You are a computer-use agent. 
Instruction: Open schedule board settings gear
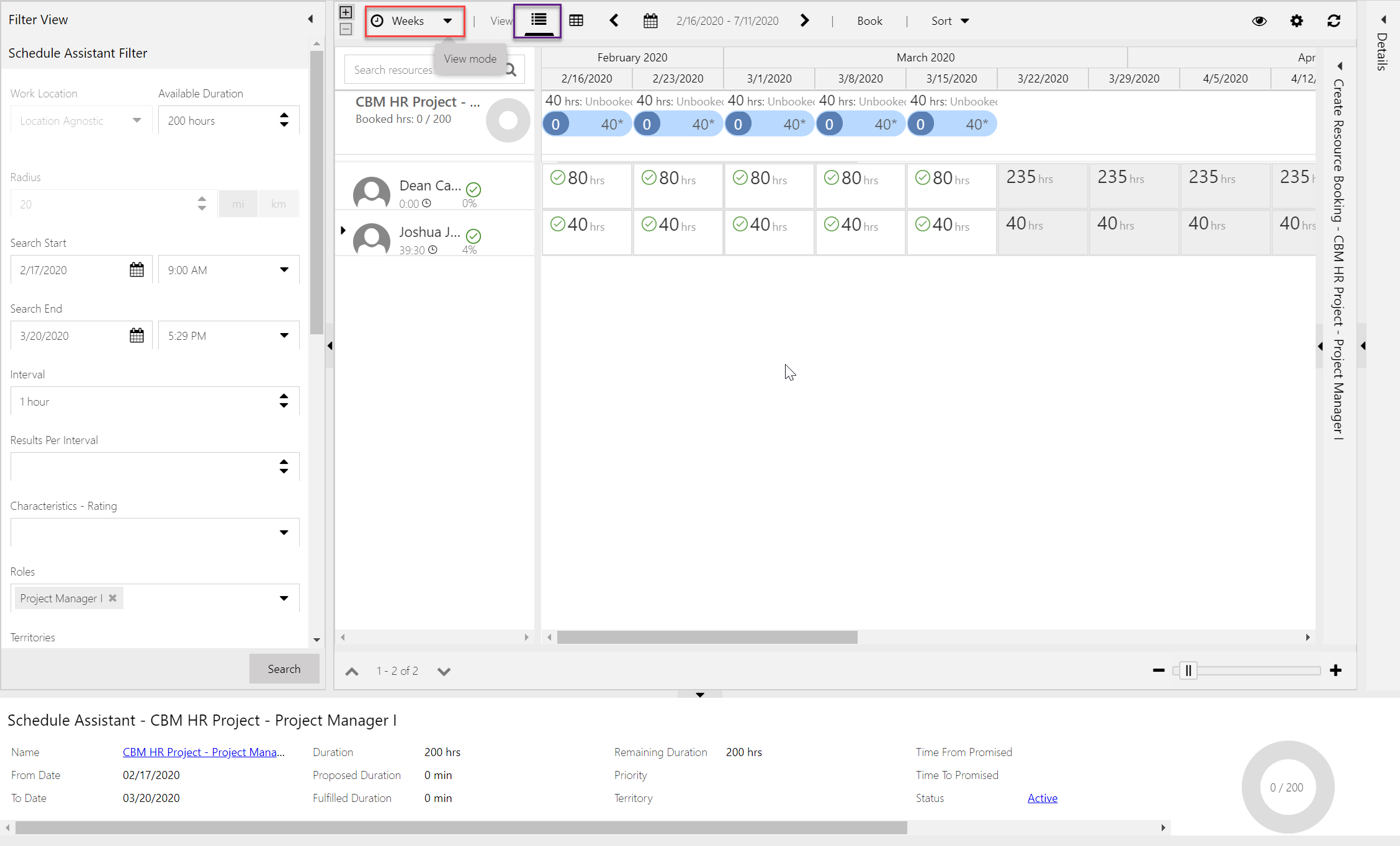tap(1296, 21)
